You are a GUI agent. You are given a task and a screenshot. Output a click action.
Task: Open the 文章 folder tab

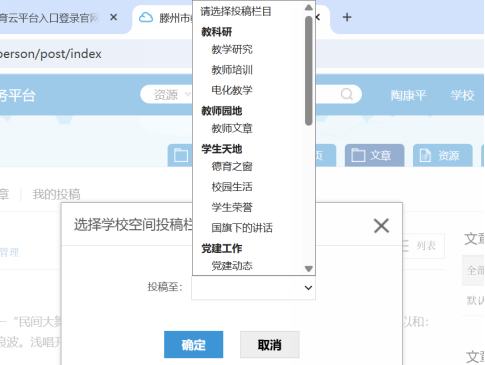click(374, 155)
